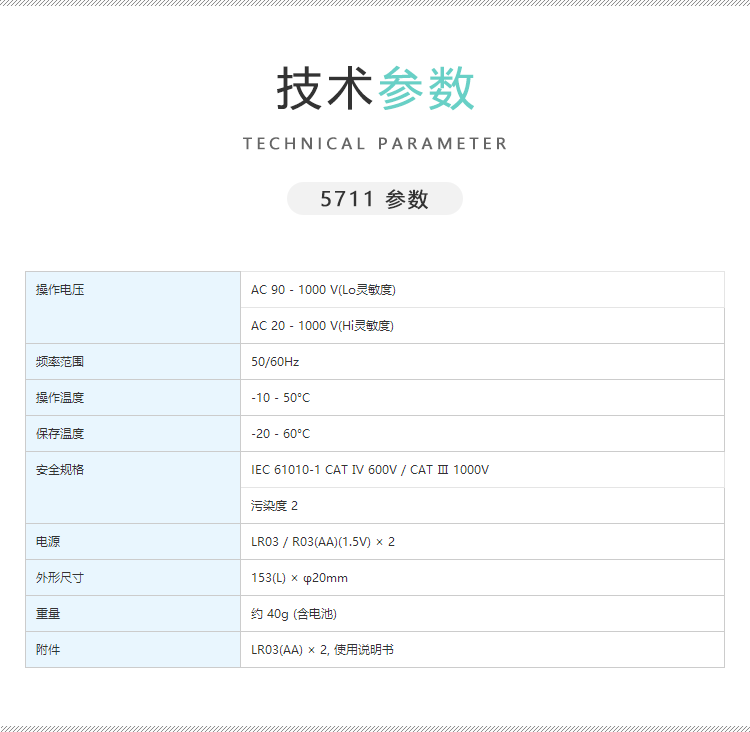Screen dimensions: 750x732
Task: Click the 污染度 2 cell
Action: tap(482, 506)
